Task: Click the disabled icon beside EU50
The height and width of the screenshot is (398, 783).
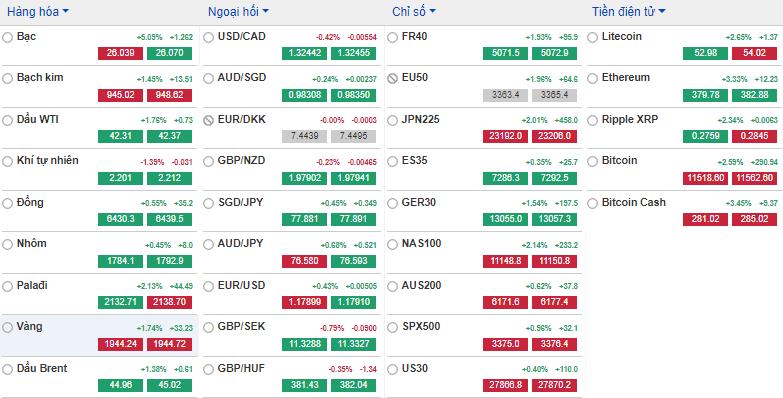Action: pos(392,78)
